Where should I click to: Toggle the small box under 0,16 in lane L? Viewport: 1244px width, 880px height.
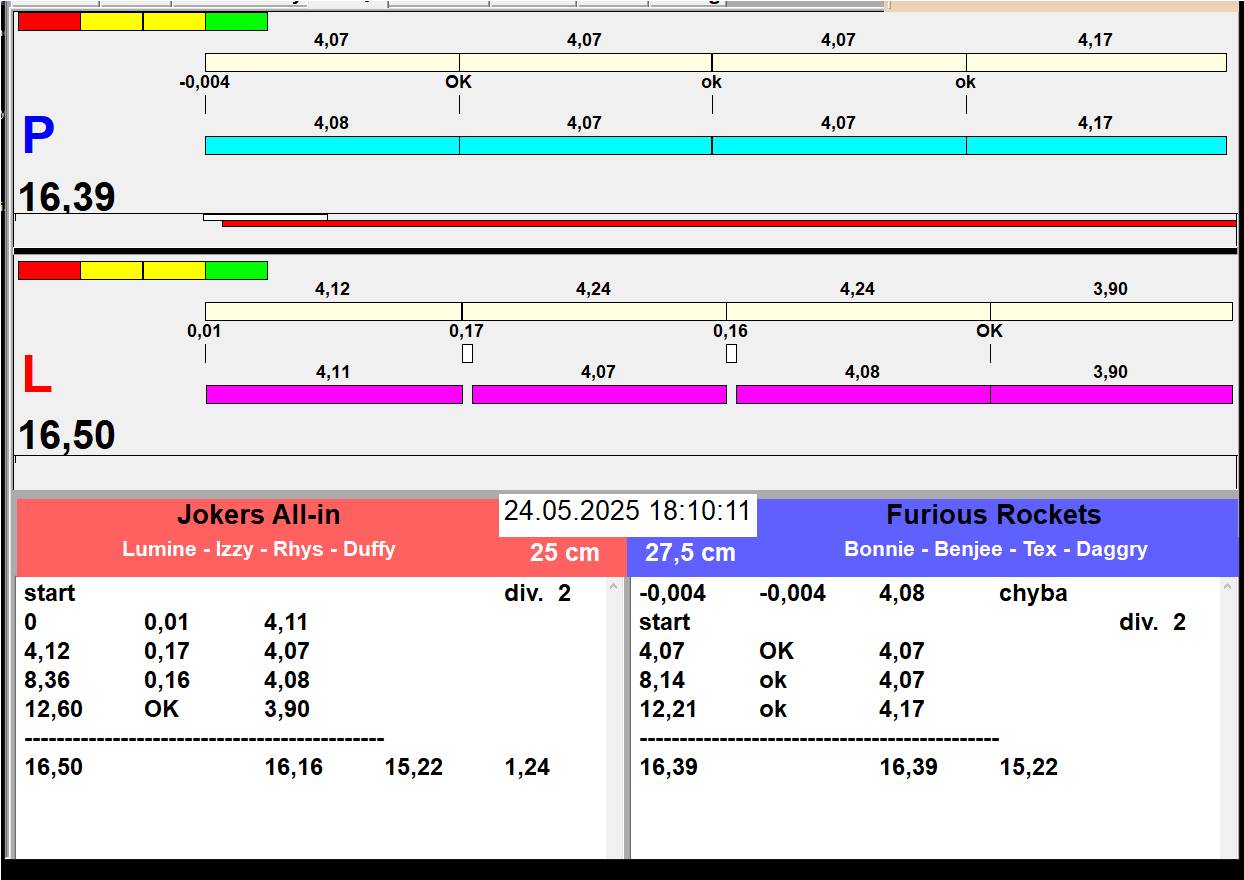click(731, 353)
